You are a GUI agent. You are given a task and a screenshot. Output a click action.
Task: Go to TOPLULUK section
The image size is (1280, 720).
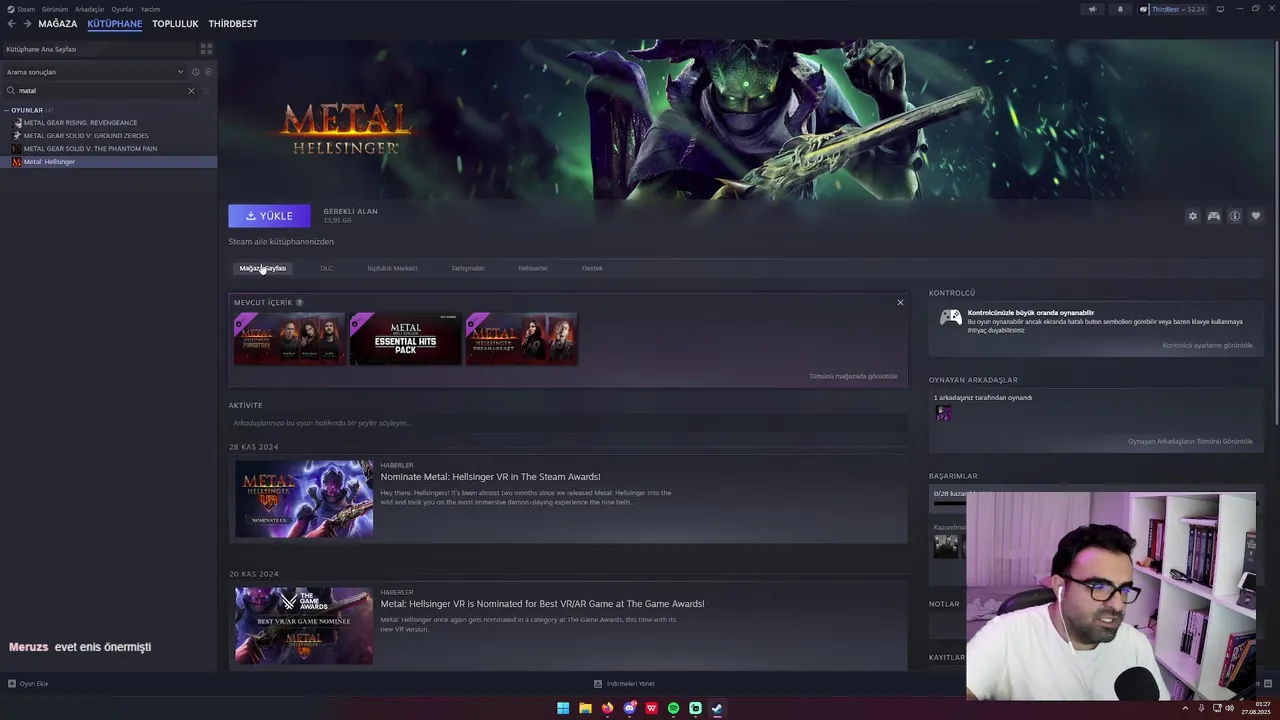[x=175, y=24]
